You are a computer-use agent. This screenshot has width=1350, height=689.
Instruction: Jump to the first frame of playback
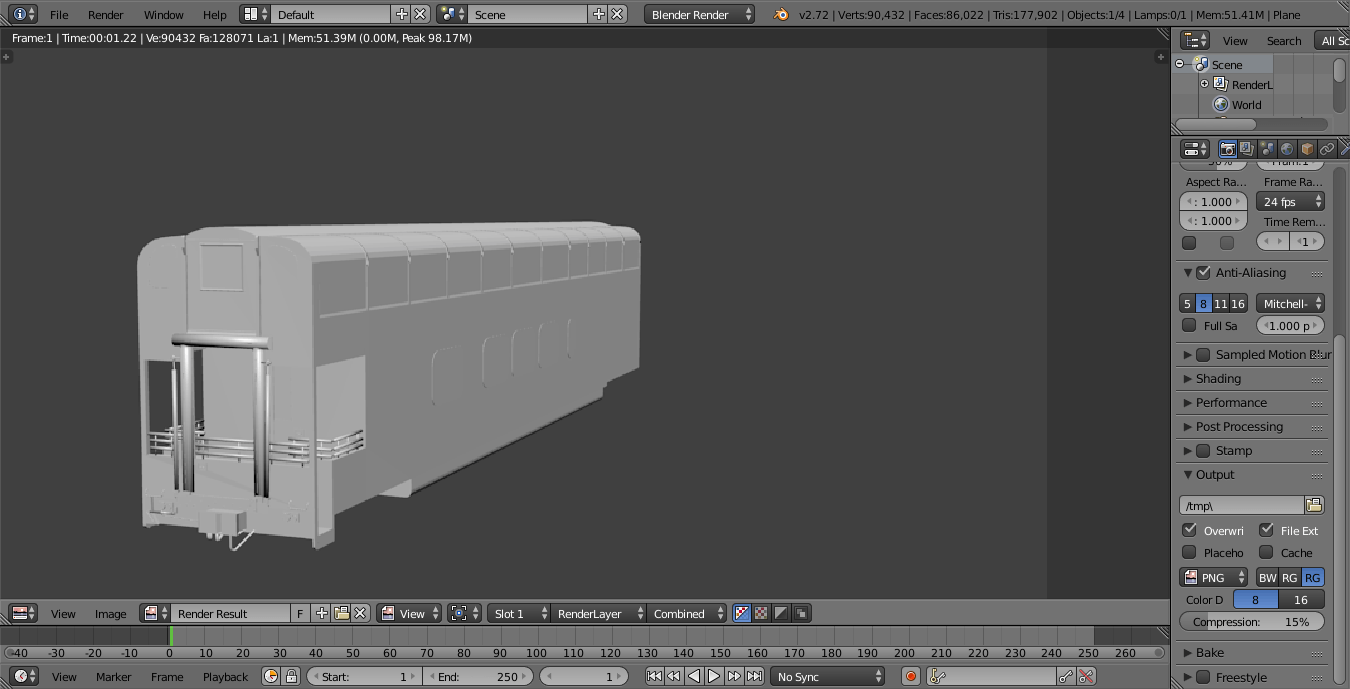coord(654,676)
